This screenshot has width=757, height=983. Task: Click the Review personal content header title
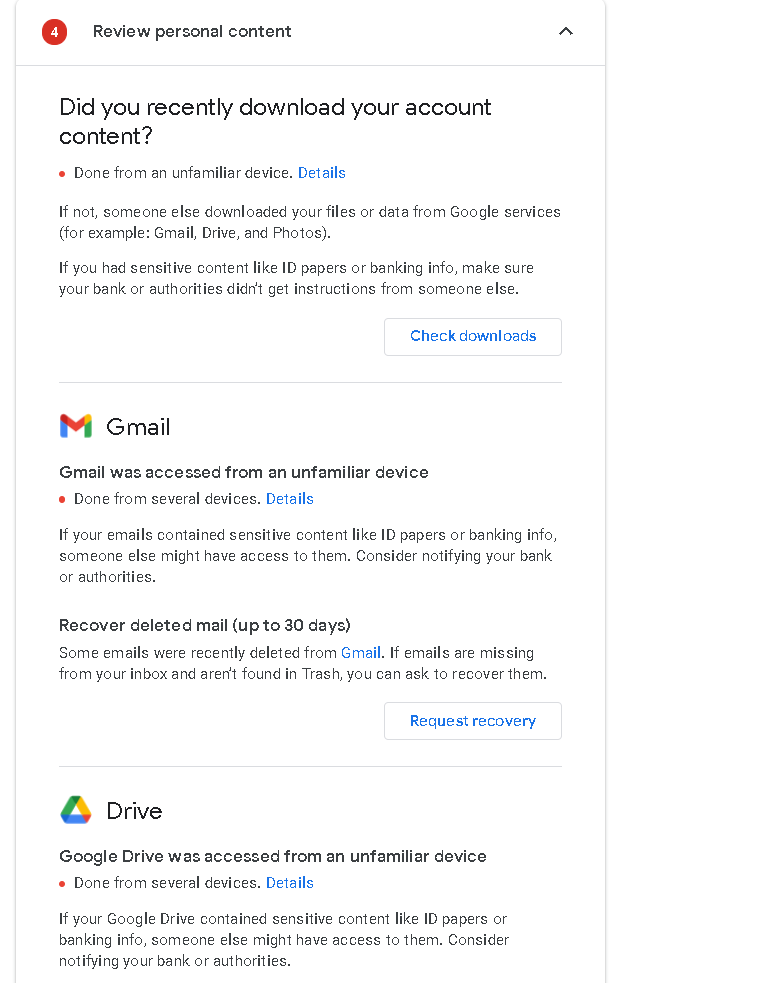[x=192, y=31]
